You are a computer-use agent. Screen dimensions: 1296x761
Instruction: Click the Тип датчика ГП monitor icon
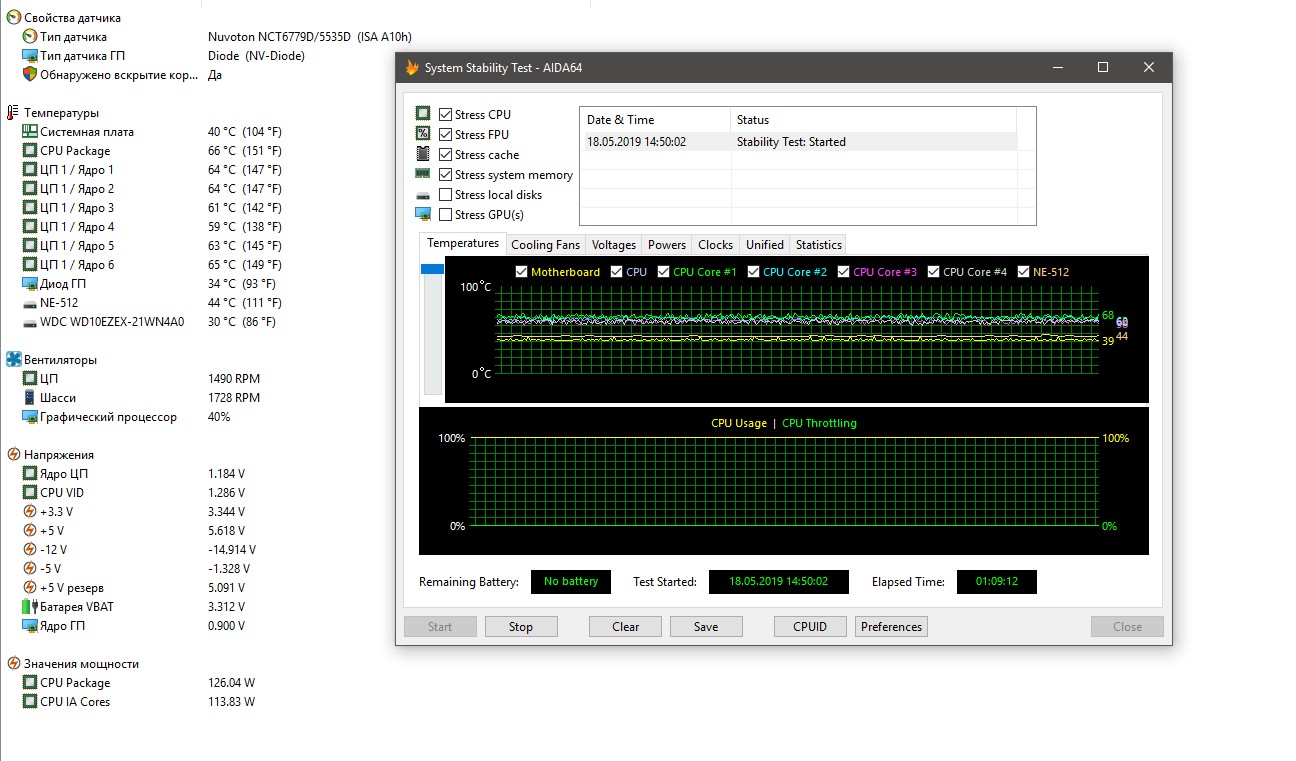[x=30, y=56]
